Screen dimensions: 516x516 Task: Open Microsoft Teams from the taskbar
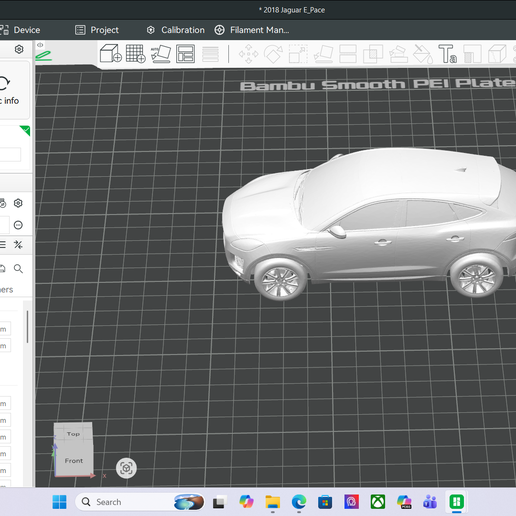430,502
